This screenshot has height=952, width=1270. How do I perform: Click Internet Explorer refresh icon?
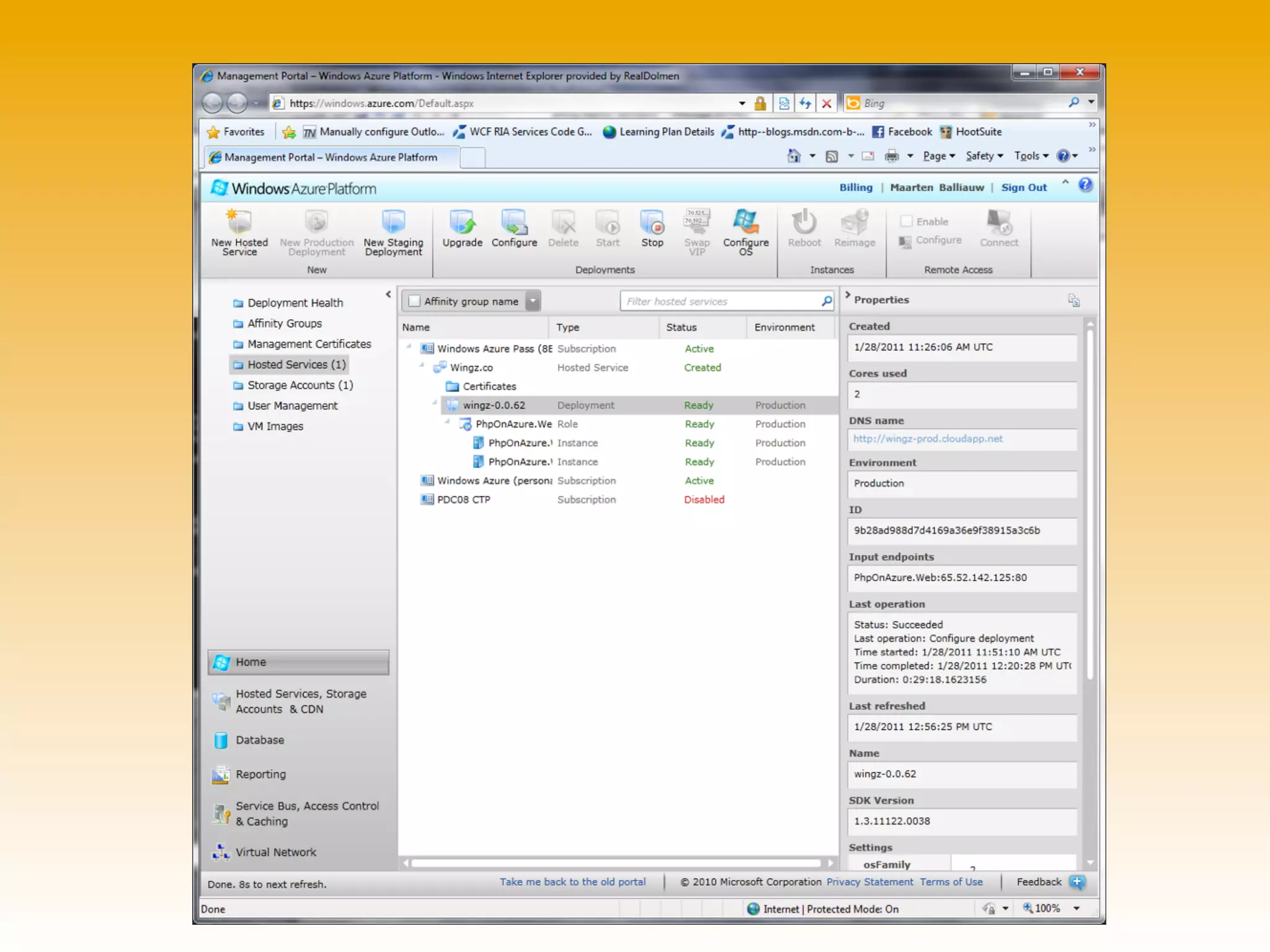[x=805, y=103]
